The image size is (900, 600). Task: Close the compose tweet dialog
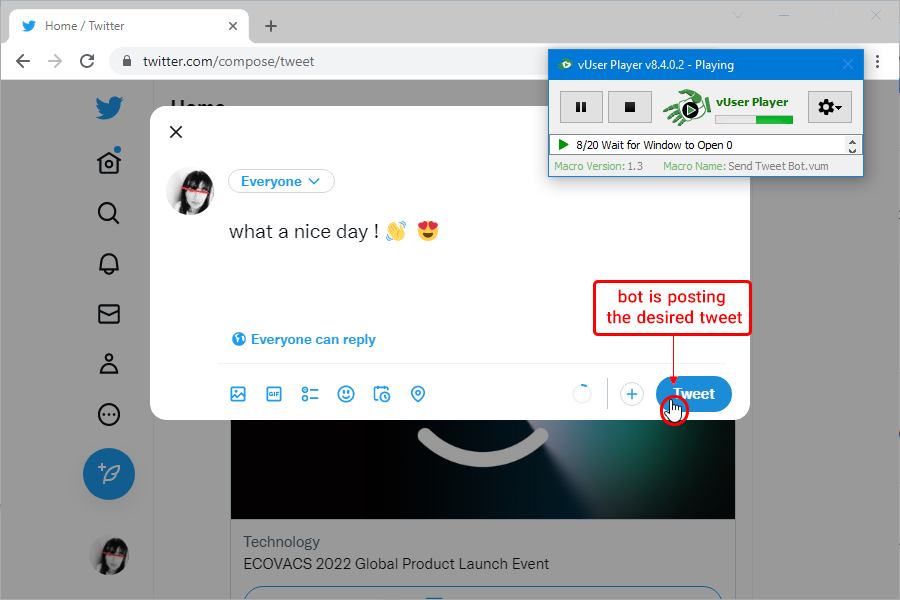pos(176,132)
